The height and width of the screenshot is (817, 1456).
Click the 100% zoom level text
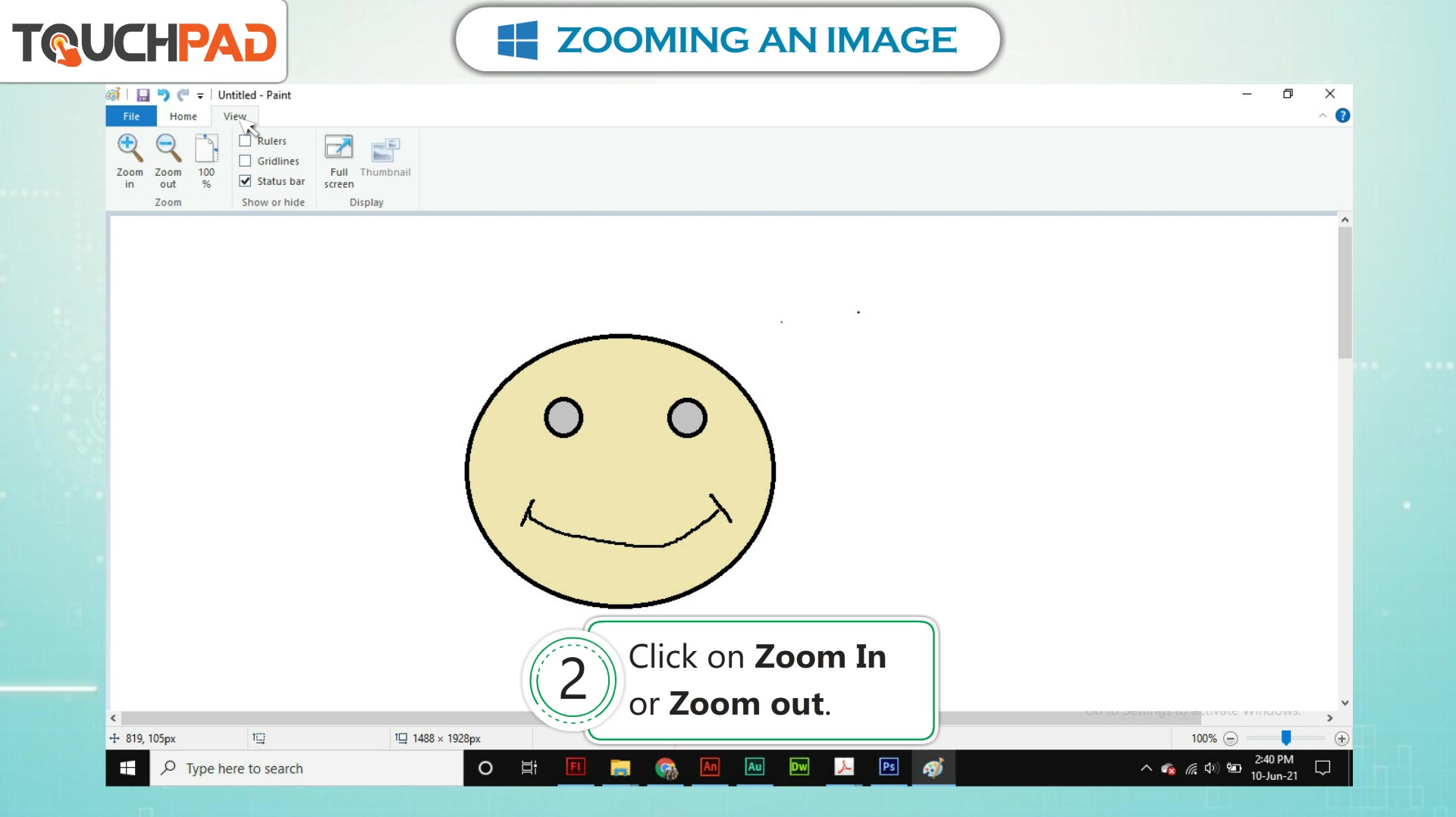tap(1203, 738)
